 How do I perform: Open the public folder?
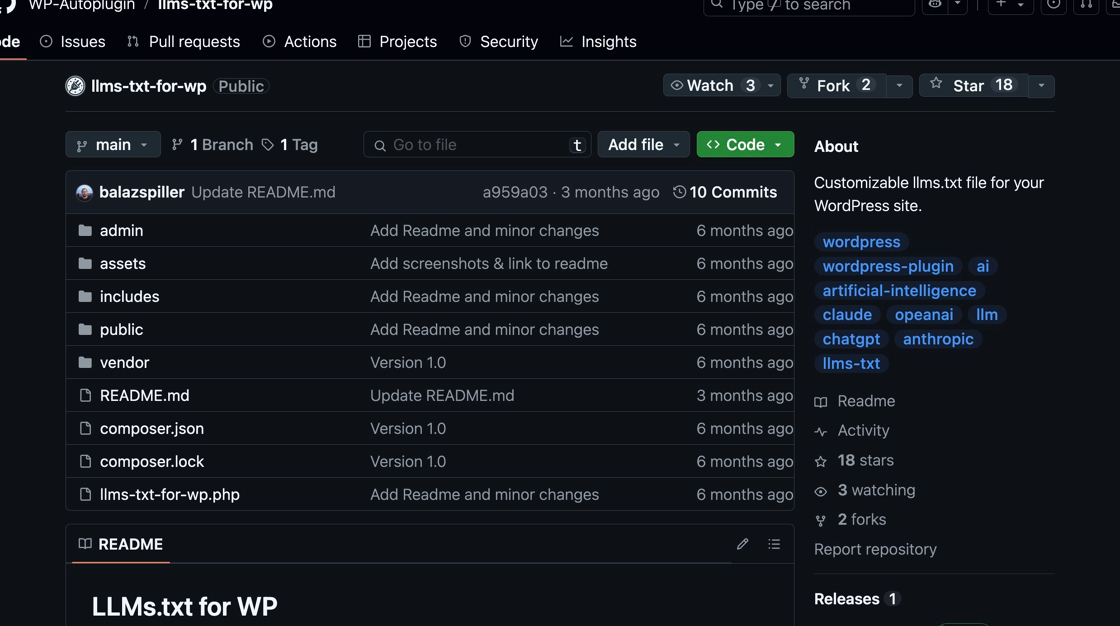[x=121, y=329]
